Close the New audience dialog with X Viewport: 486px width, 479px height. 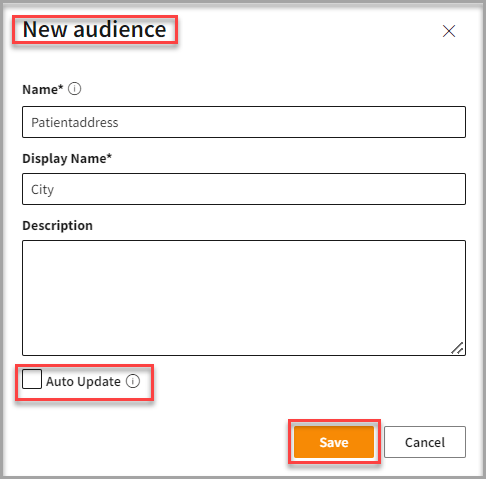449,31
